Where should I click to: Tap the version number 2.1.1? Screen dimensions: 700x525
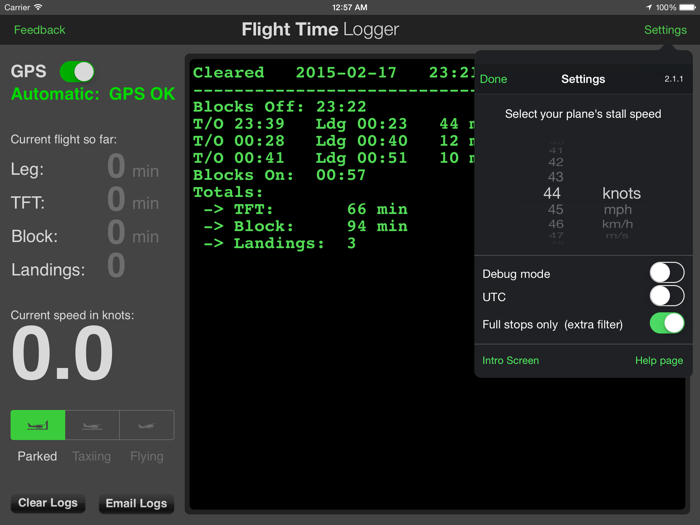click(674, 79)
